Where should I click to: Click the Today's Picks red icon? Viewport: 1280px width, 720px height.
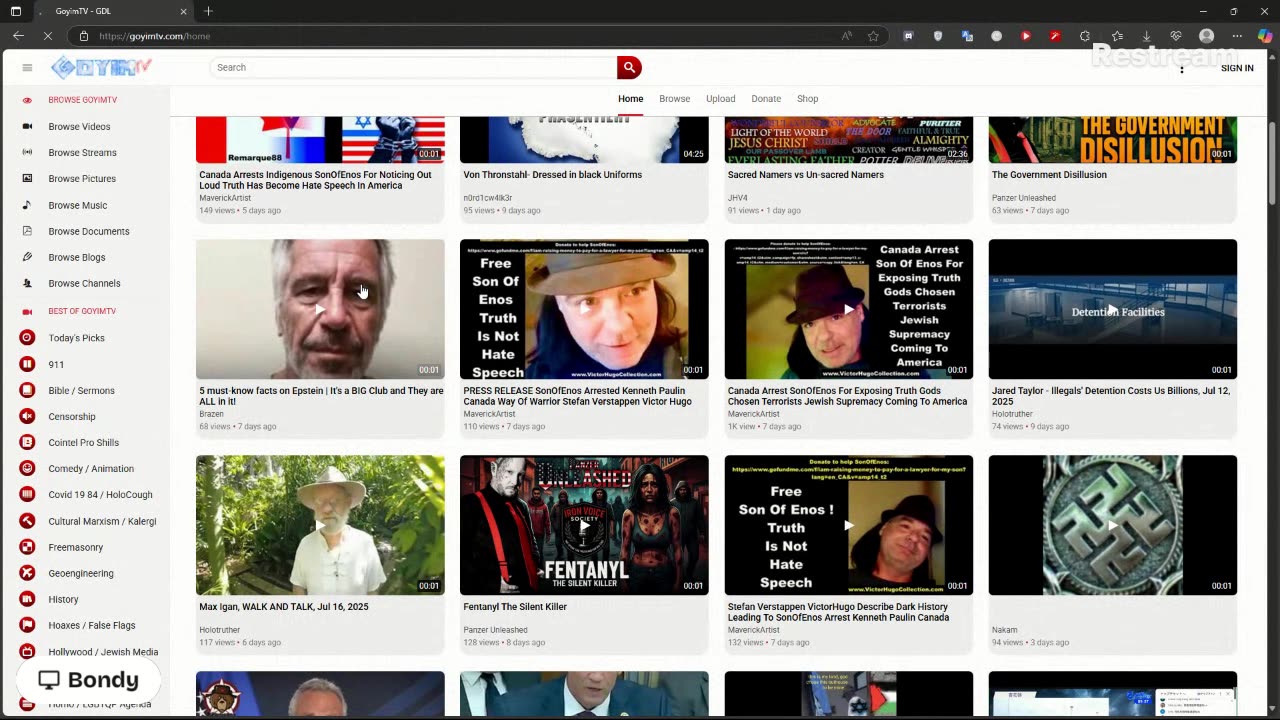click(27, 338)
